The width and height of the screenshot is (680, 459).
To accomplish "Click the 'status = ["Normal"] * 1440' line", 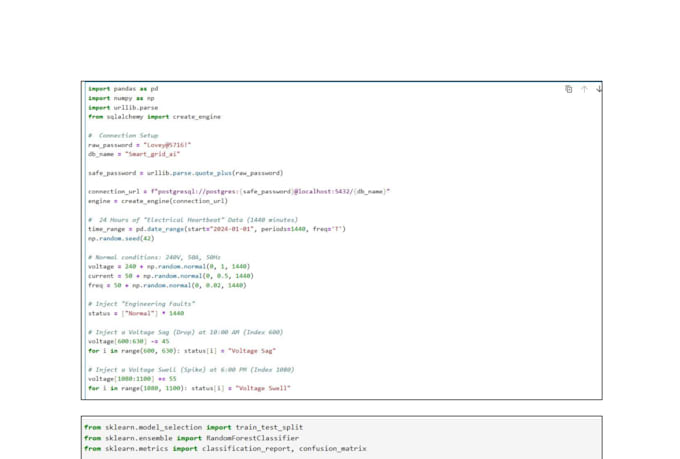I will (136, 313).
